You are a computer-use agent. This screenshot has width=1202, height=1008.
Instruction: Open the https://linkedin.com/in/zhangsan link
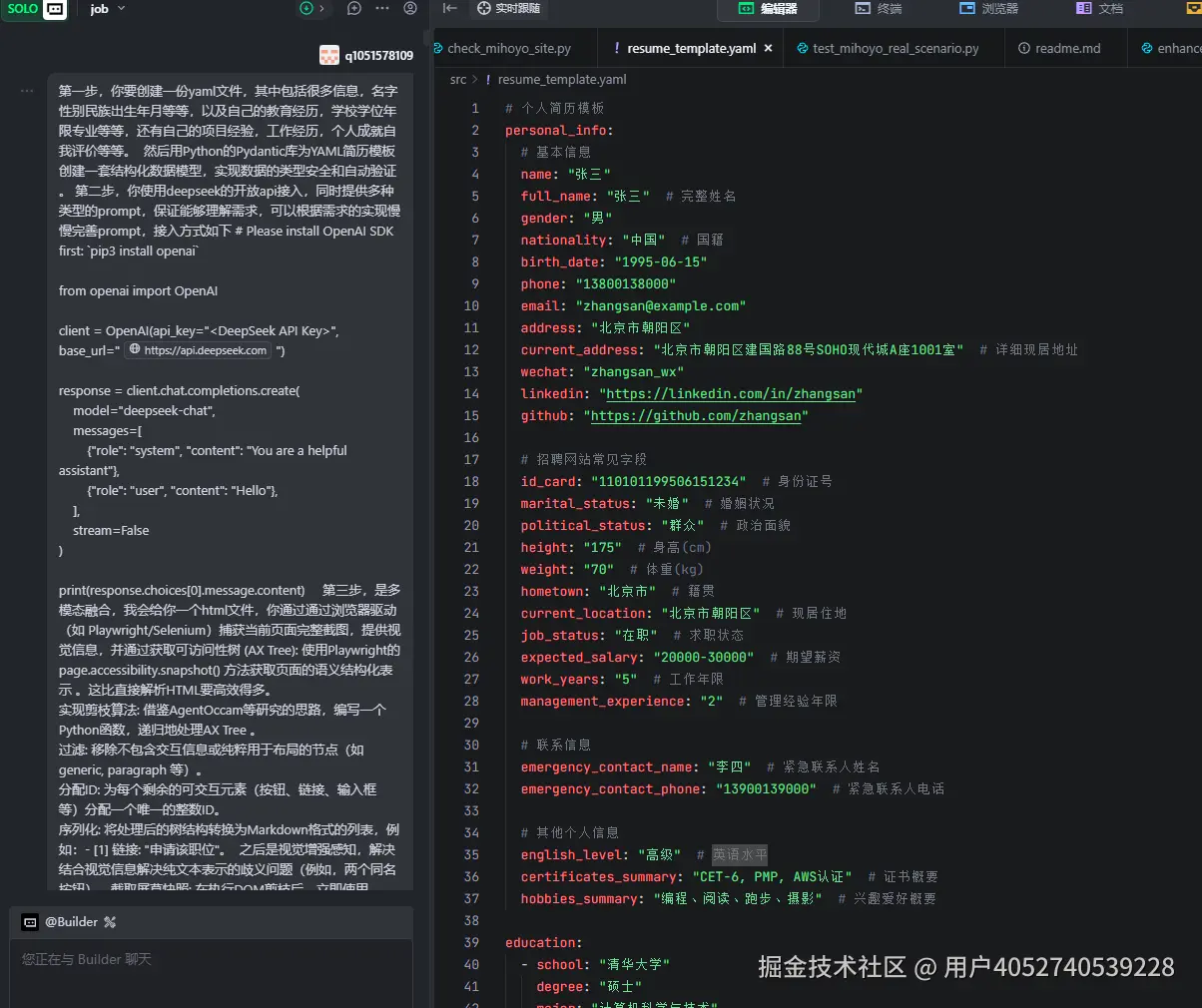click(x=731, y=394)
